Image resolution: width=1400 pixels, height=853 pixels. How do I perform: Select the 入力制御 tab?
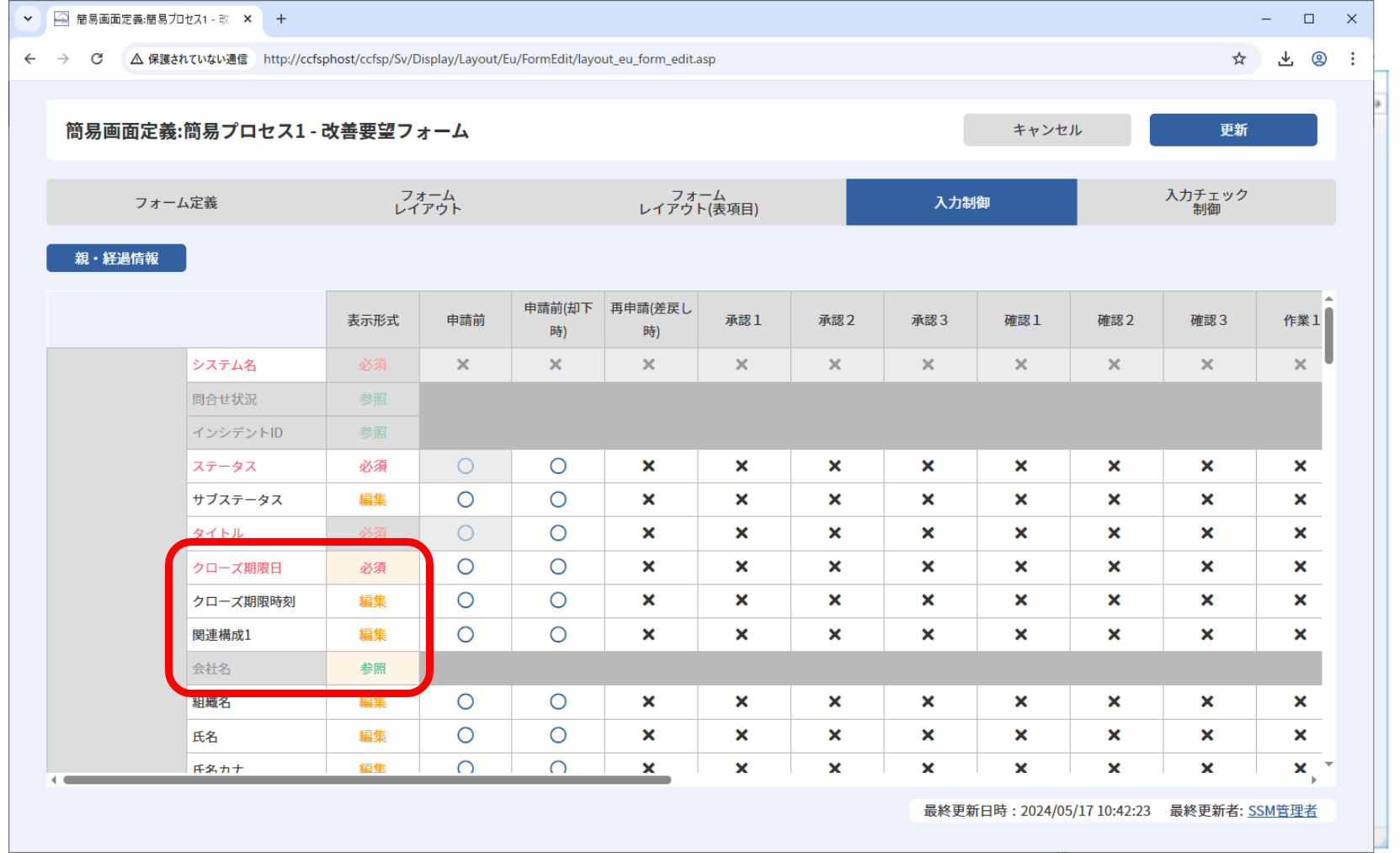tap(961, 202)
